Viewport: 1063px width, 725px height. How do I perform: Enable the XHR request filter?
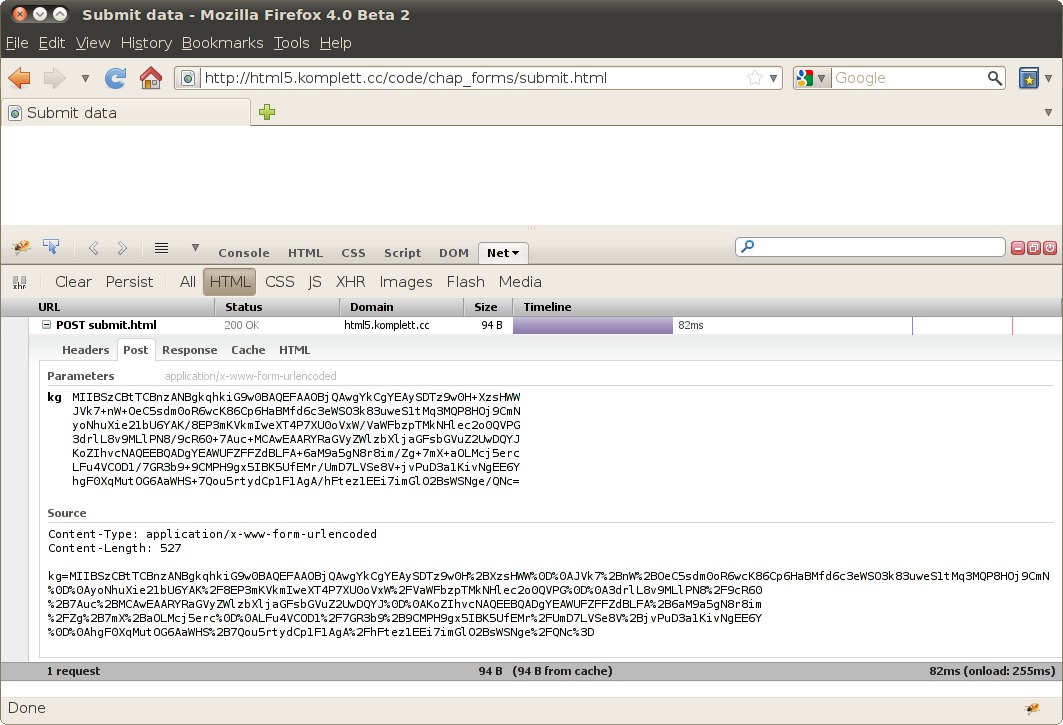350,282
